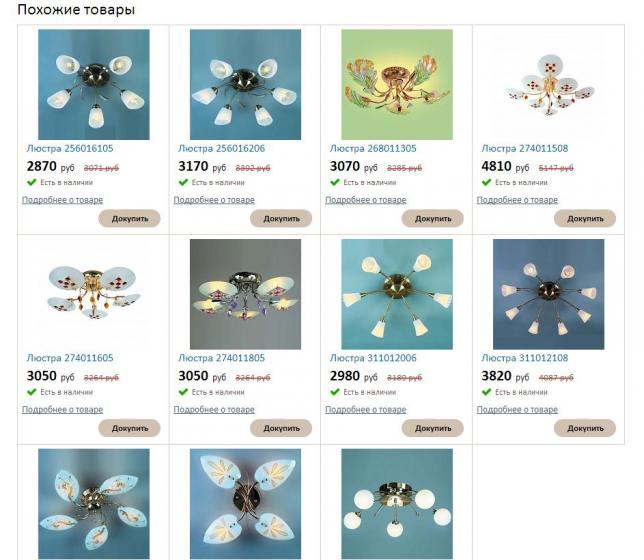The image size is (644, 560).
Task: Open bottom-row chandelier with five round white globes
Action: (x=397, y=504)
